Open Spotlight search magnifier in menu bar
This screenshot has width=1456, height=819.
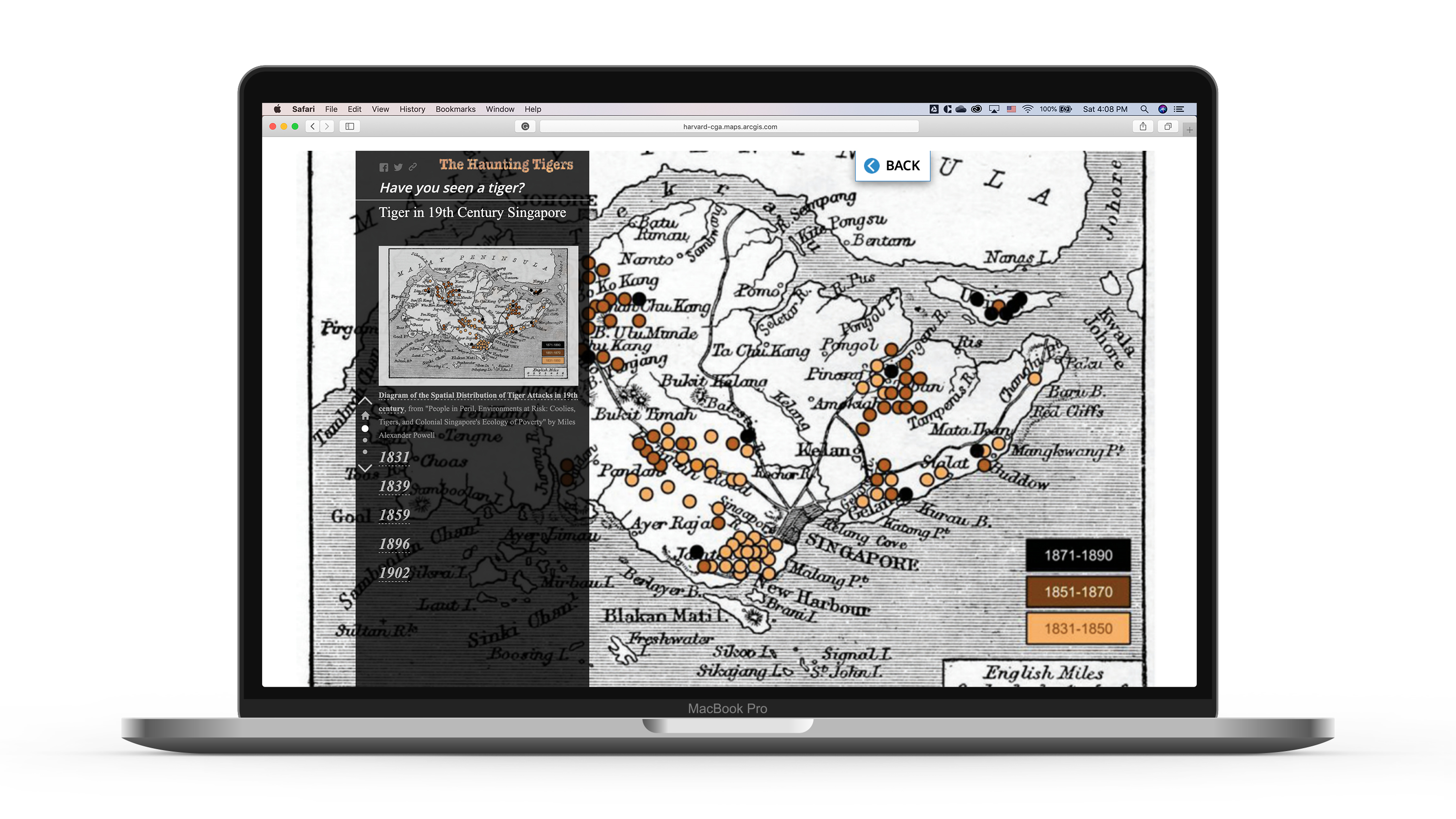(x=1143, y=109)
